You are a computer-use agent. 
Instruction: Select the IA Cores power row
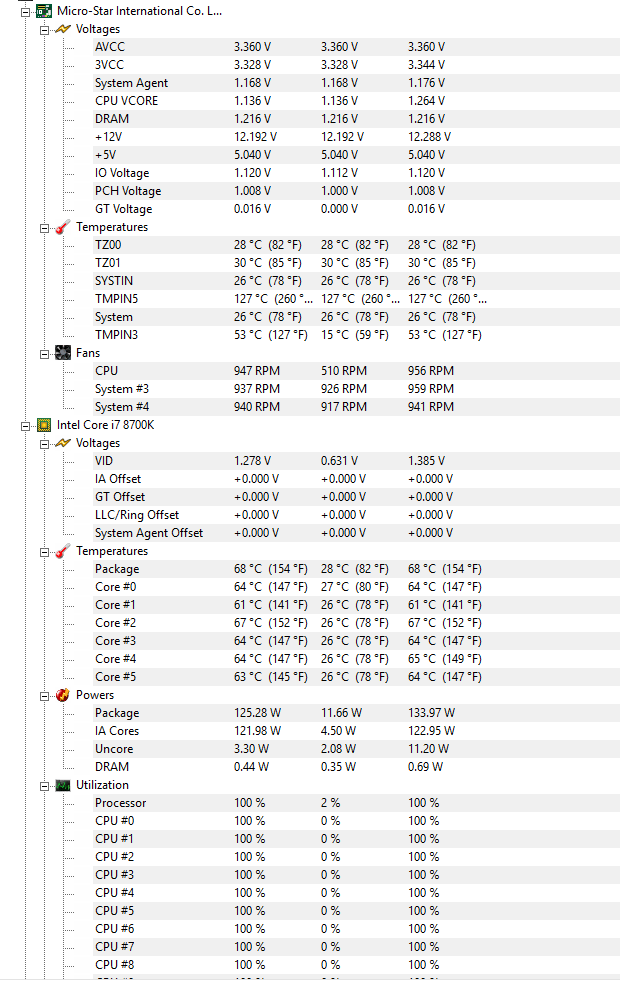click(357, 731)
